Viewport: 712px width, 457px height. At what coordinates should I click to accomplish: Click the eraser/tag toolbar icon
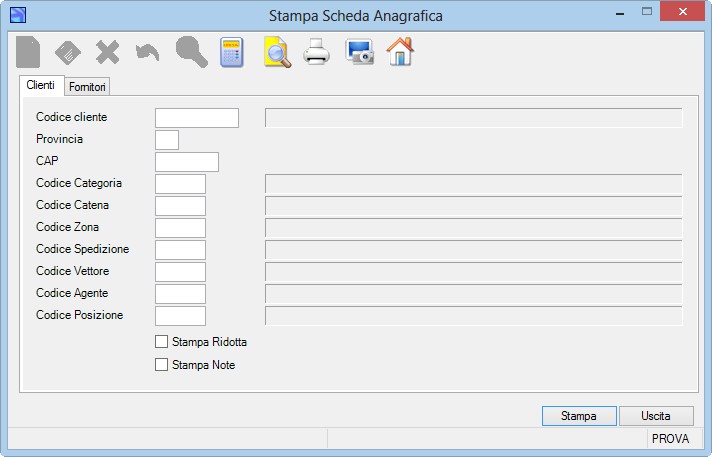tap(68, 52)
